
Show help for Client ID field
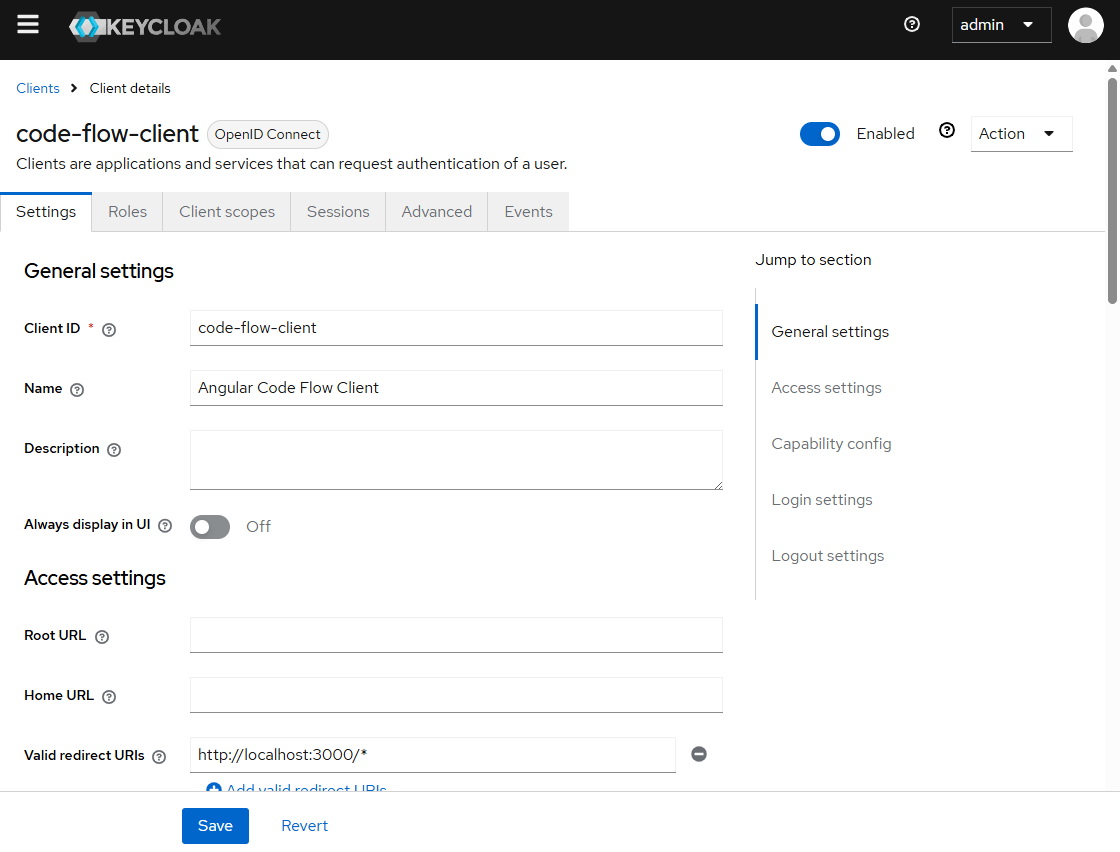(x=109, y=329)
